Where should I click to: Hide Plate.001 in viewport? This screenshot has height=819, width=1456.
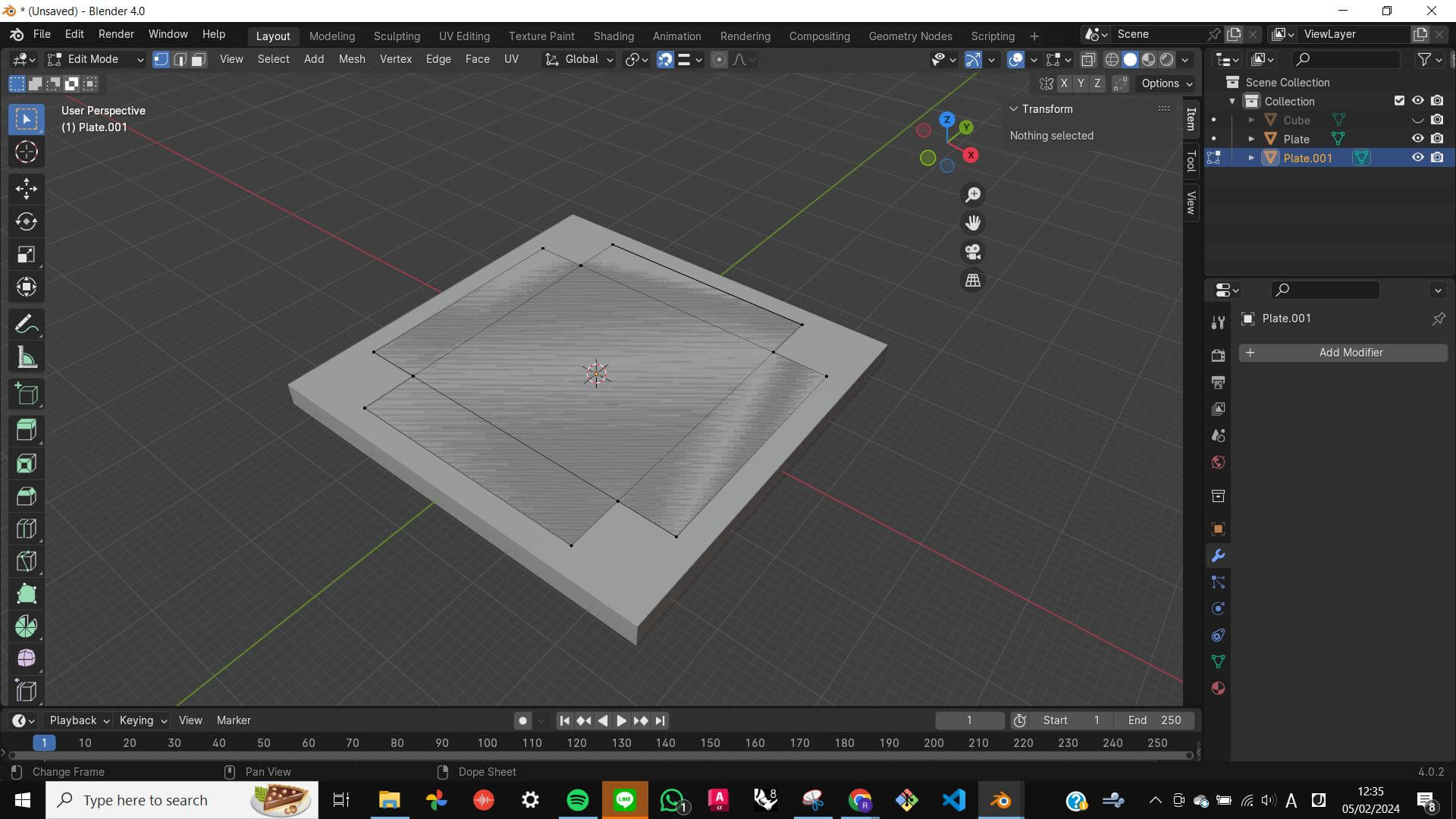[1417, 158]
